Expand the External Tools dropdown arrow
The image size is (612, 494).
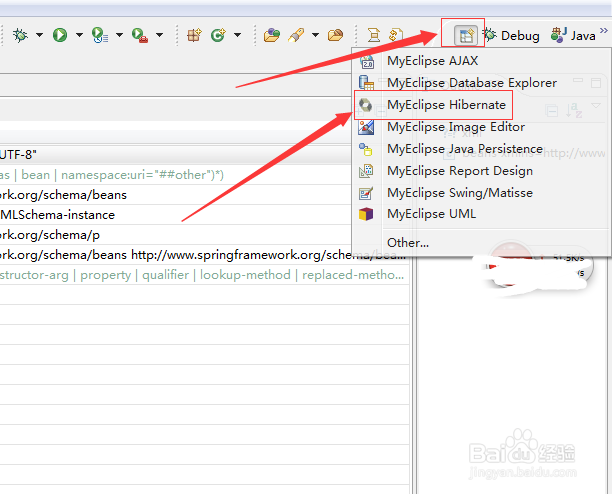[159, 35]
